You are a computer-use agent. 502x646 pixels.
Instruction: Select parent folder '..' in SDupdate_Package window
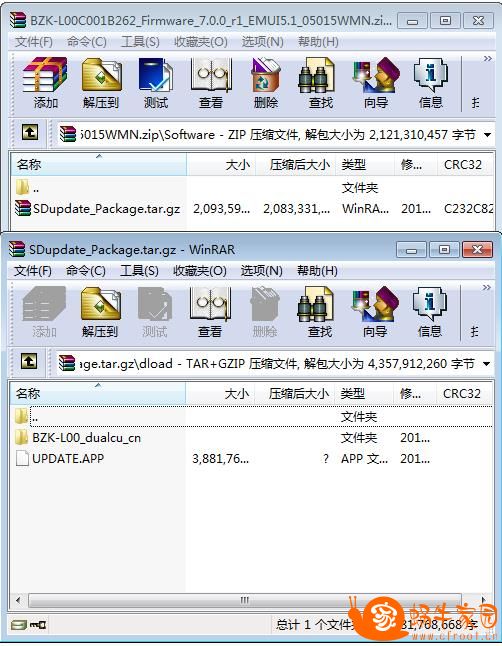pyautogui.click(x=251, y=417)
